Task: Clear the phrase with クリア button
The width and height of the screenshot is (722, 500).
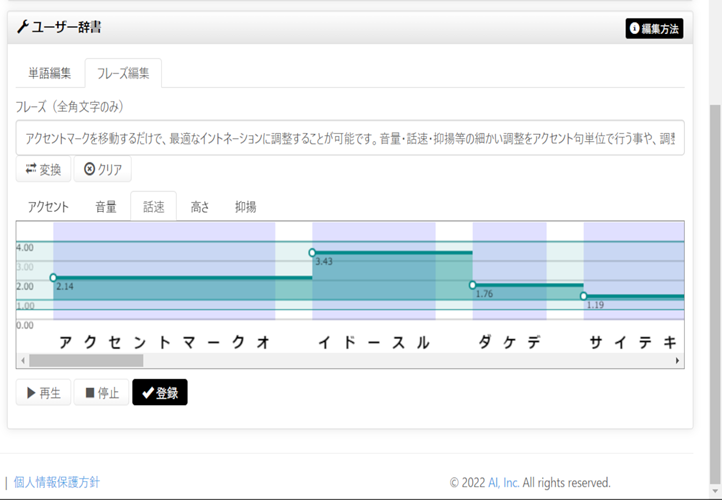Action: (x=103, y=169)
